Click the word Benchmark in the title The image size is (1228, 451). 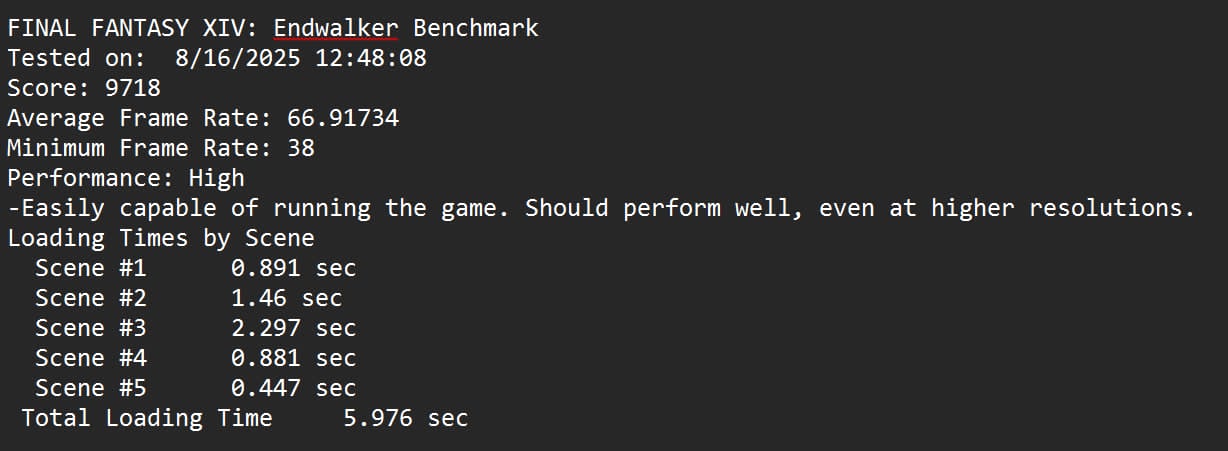pos(476,28)
